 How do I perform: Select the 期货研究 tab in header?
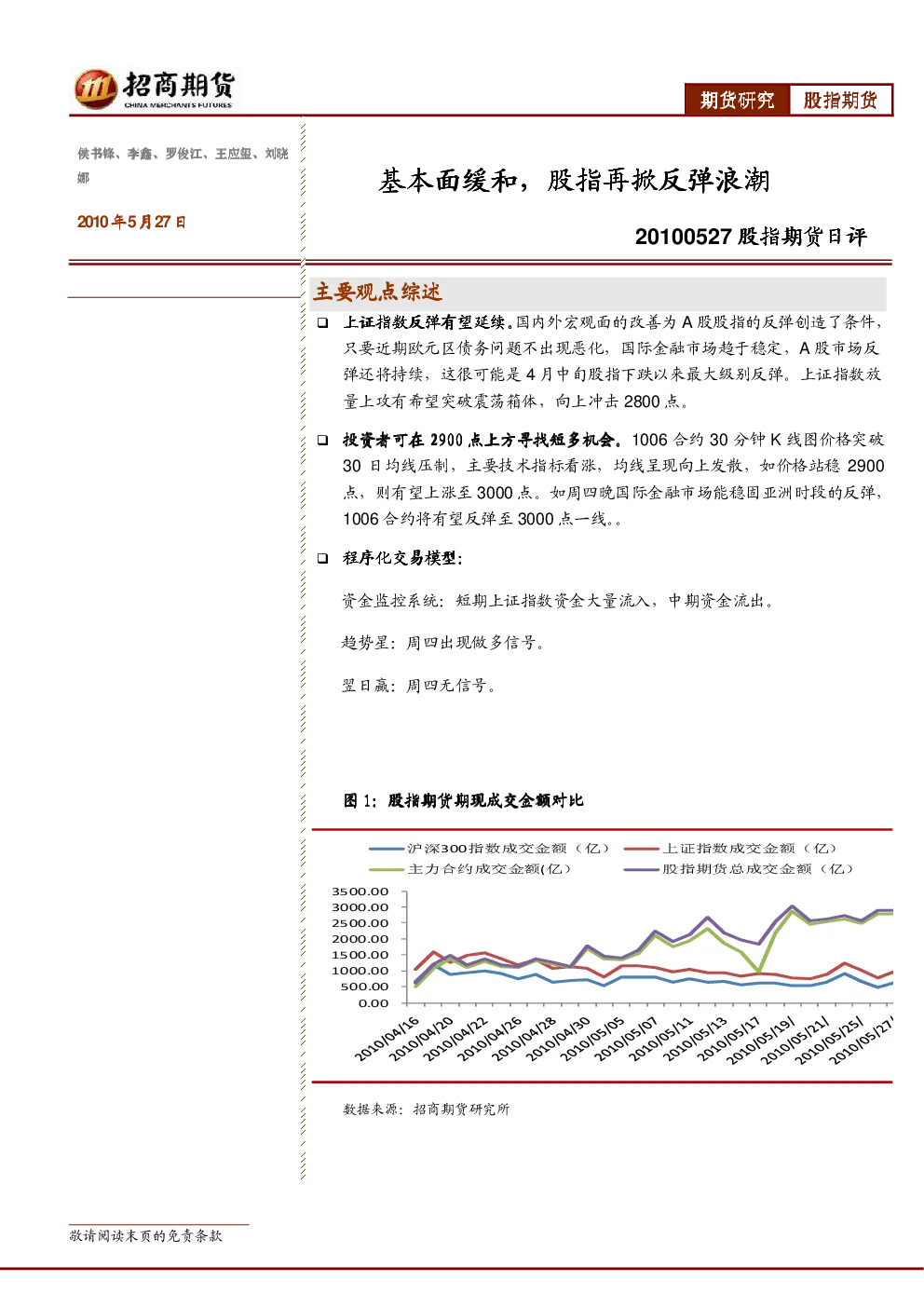click(x=738, y=100)
